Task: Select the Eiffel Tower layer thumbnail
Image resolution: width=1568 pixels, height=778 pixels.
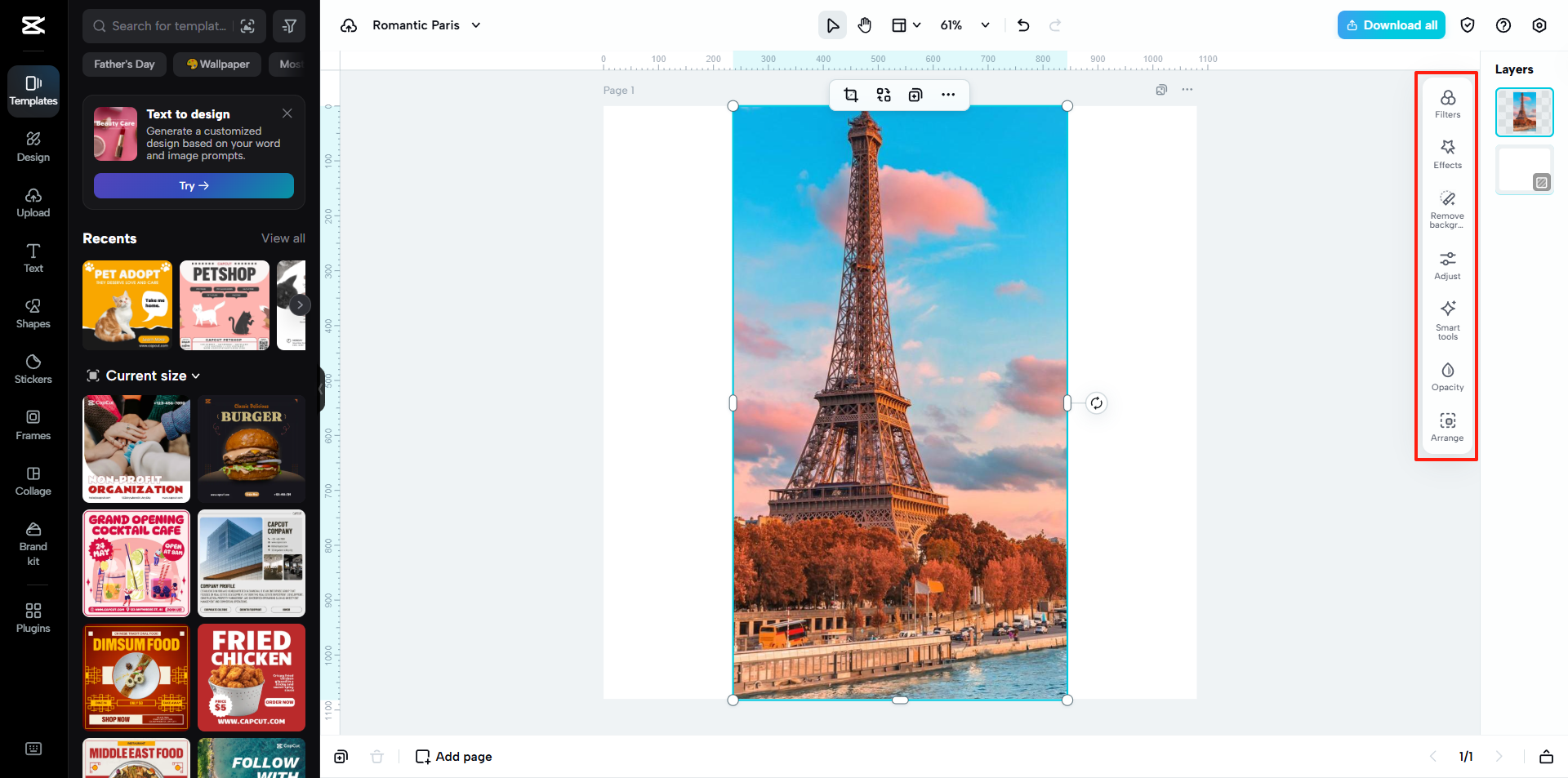Action: (x=1524, y=112)
